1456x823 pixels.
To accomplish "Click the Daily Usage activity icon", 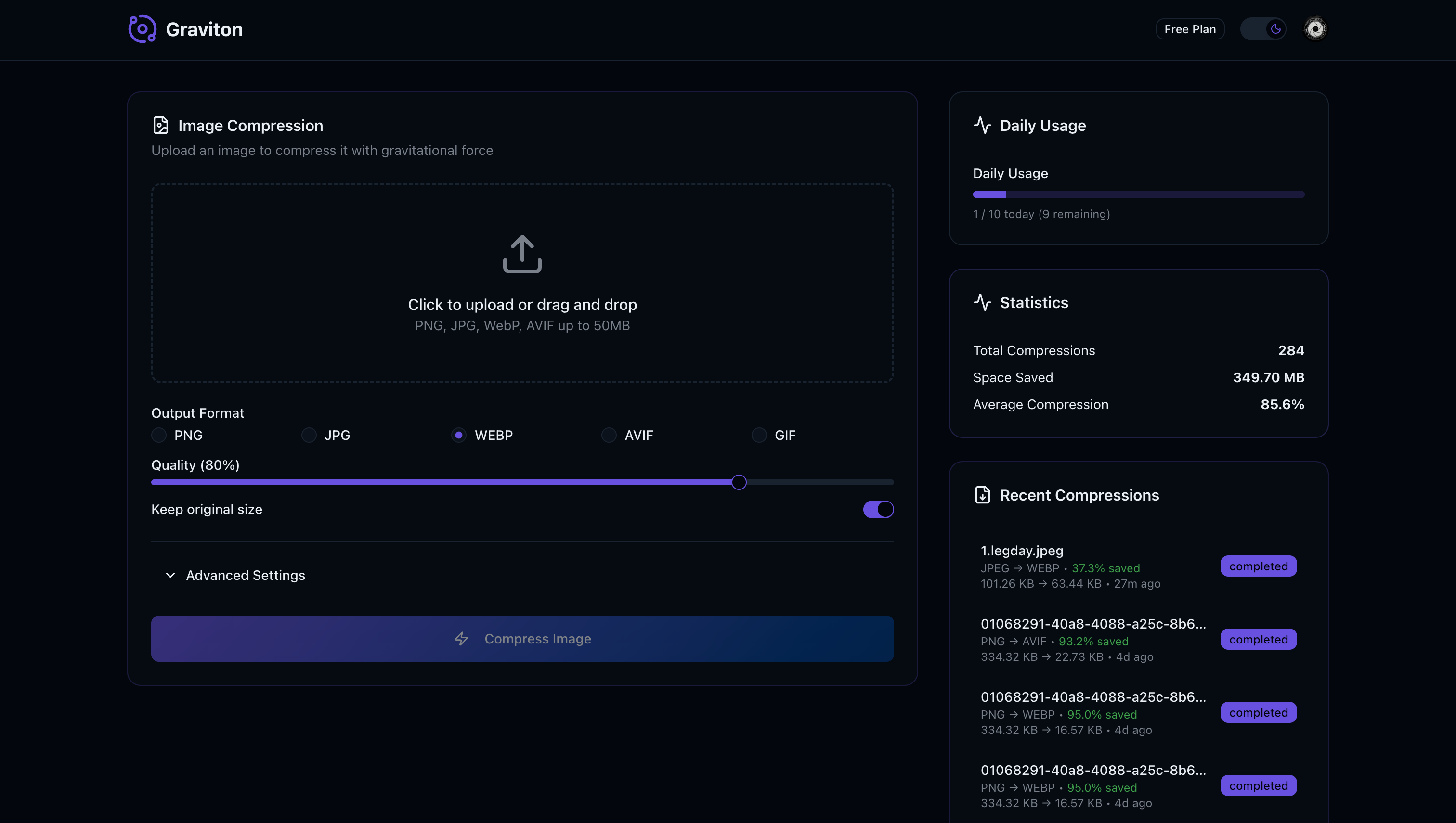I will [x=982, y=126].
